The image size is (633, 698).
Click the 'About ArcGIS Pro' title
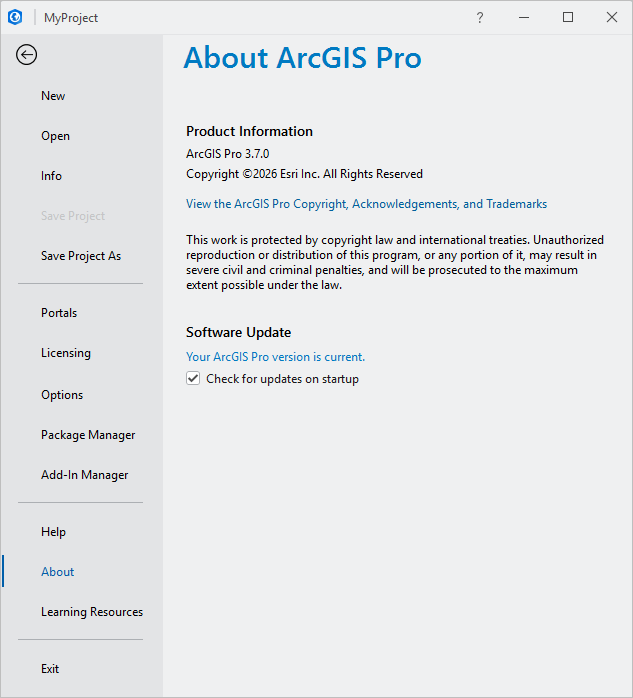pos(303,58)
